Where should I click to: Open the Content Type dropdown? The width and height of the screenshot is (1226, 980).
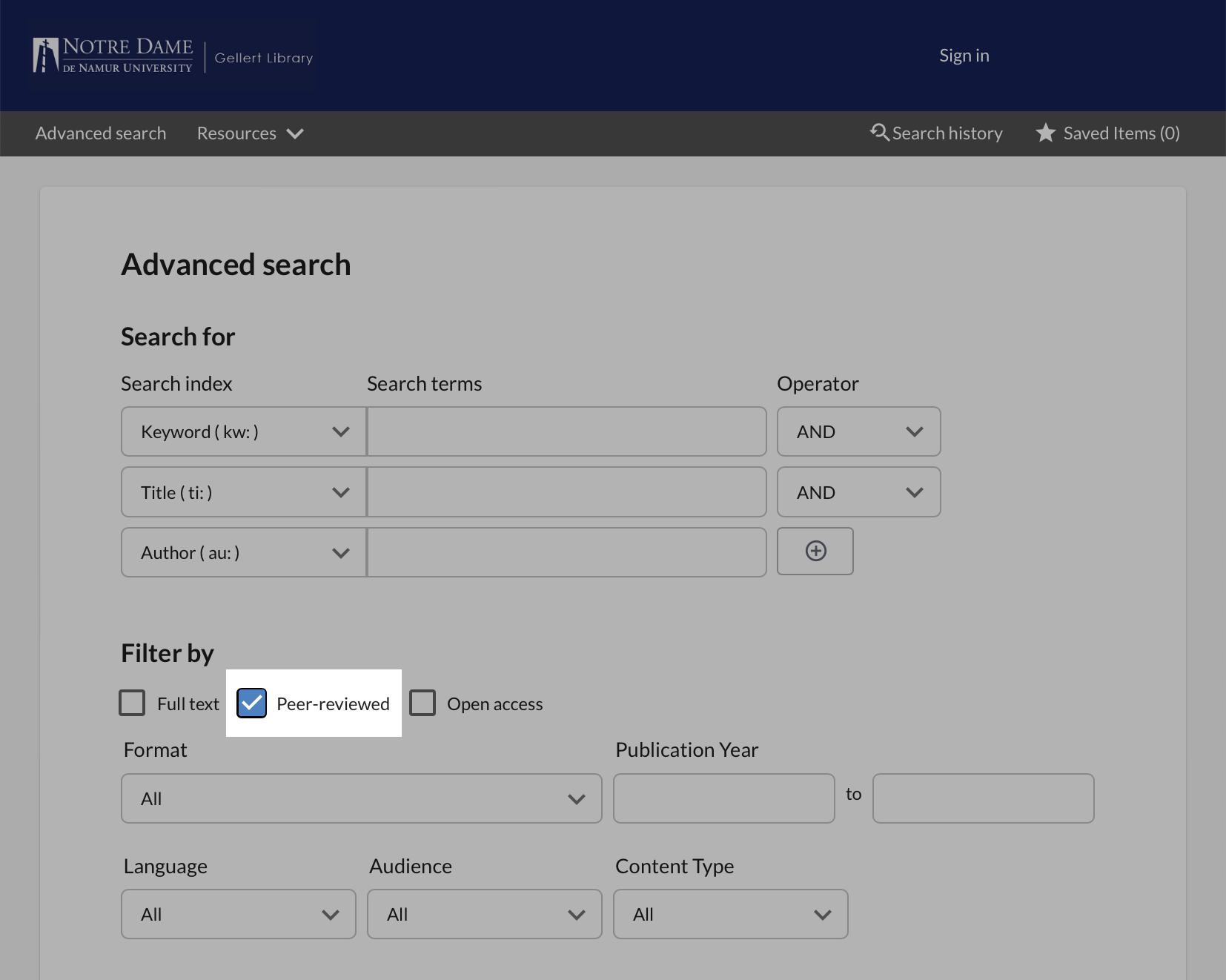tap(730, 914)
